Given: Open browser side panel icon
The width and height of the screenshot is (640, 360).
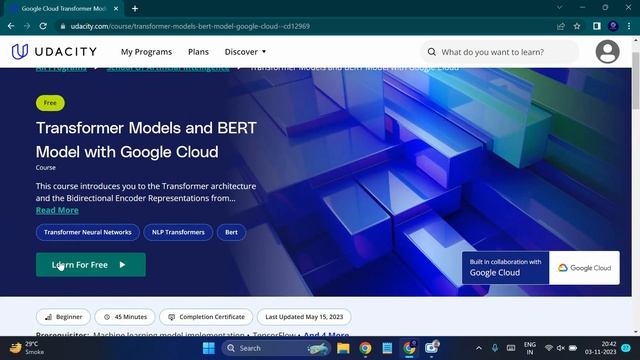Looking at the screenshot, I should pyautogui.click(x=596, y=26).
